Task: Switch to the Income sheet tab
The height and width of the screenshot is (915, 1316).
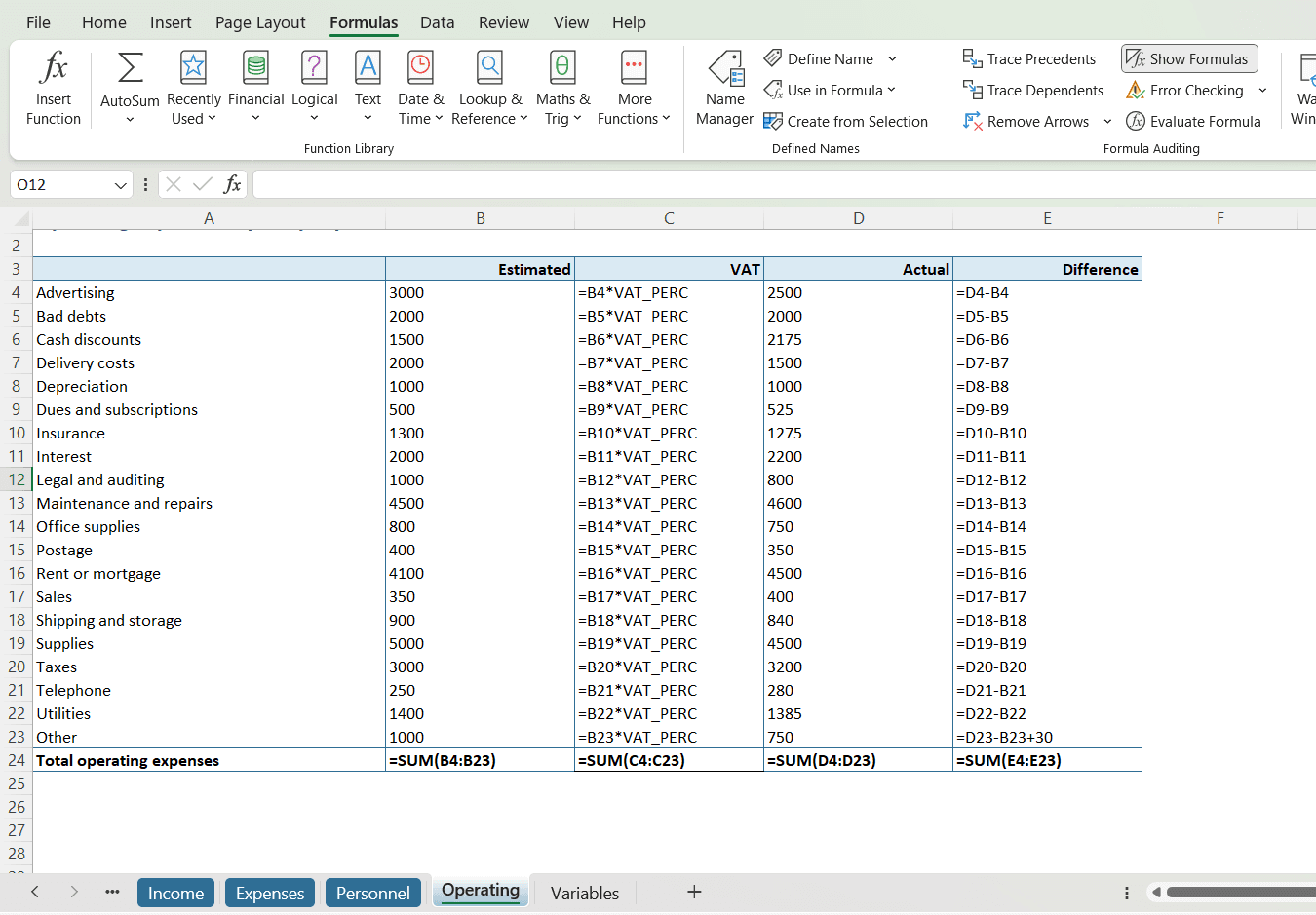Action: (x=175, y=894)
